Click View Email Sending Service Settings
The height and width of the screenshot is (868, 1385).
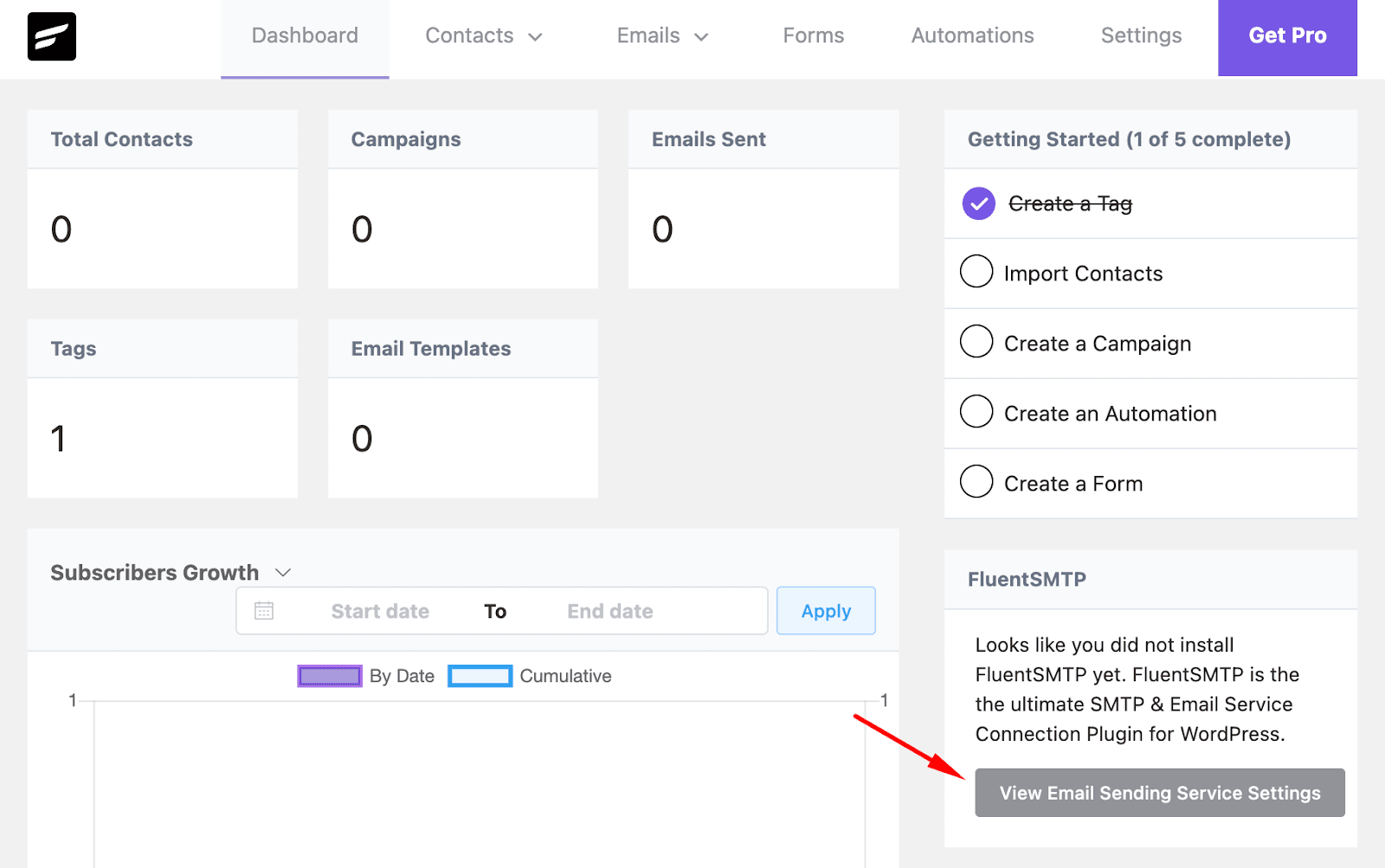[x=1159, y=793]
